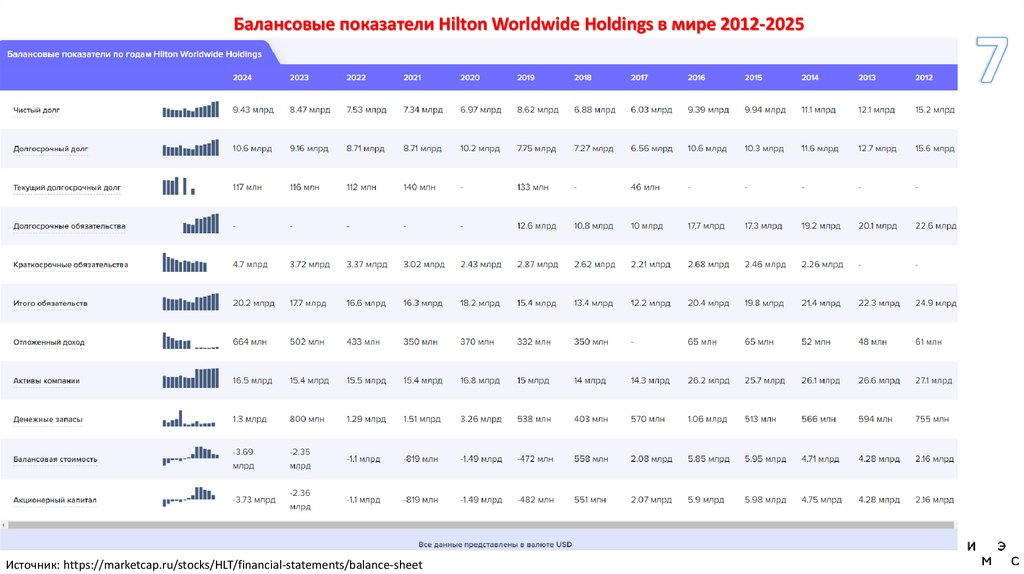Viewport: 1024px width, 574px height.
Task: Open the Чистый долг sparkline chart
Action: tap(191, 109)
